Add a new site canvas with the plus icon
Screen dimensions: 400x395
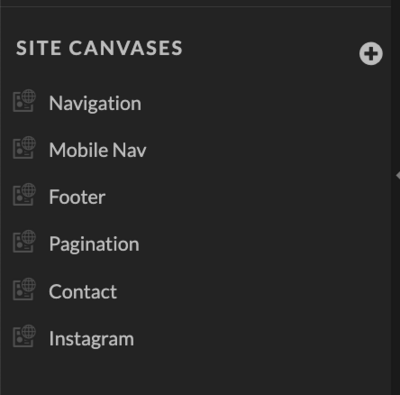click(371, 53)
